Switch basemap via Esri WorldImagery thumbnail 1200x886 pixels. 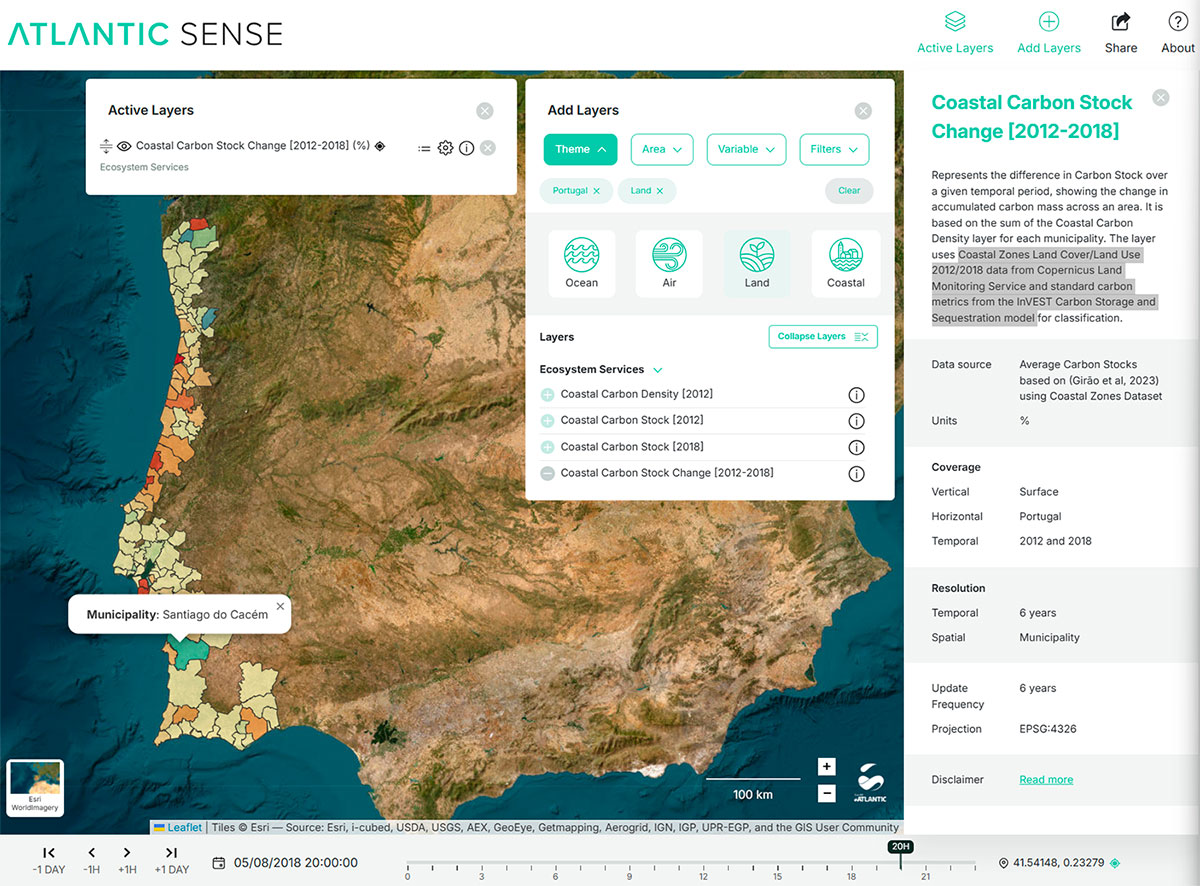tap(35, 789)
